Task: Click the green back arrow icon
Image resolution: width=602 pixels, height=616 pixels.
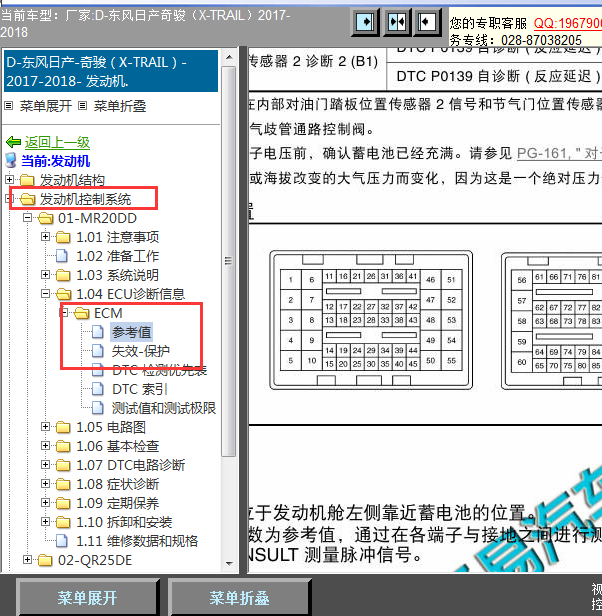Action: pos(13,142)
